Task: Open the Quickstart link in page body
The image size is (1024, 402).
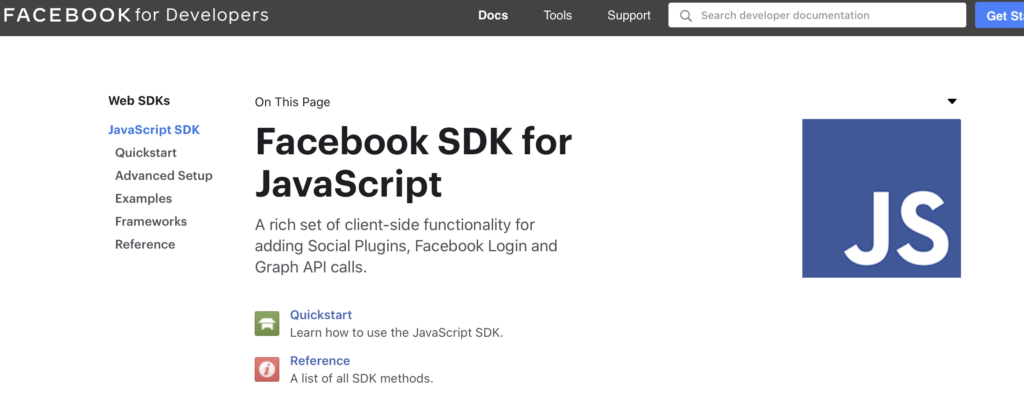Action: point(321,315)
